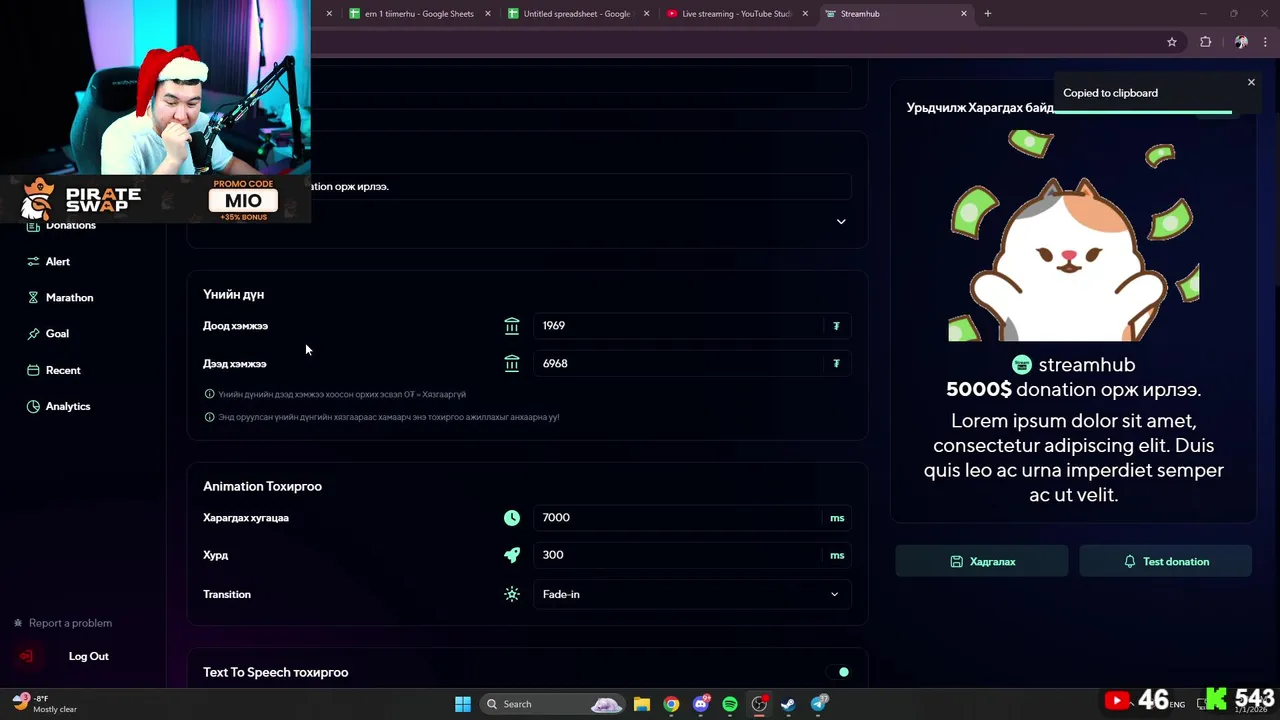Open Spotify from the taskbar
1280x720 pixels.
click(730, 704)
